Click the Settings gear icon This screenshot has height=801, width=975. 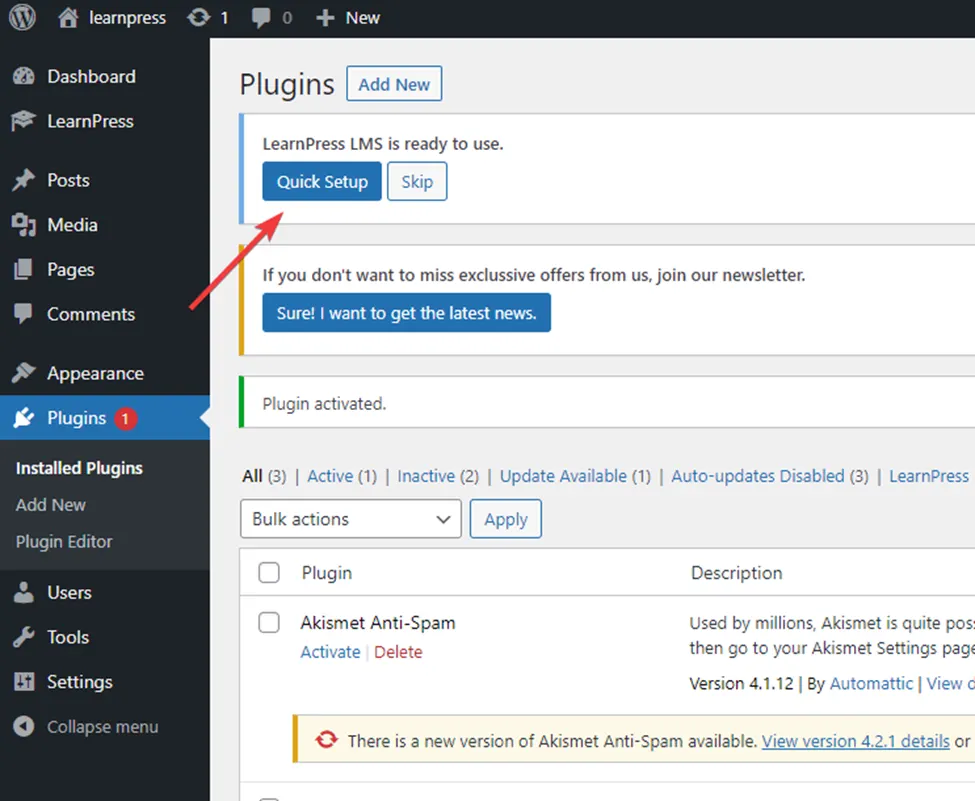24,681
